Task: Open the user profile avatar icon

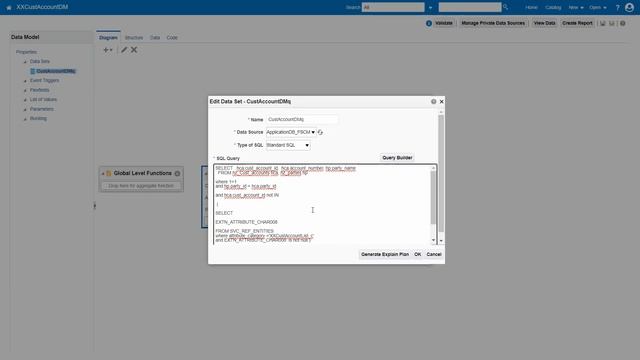Action: point(629,7)
